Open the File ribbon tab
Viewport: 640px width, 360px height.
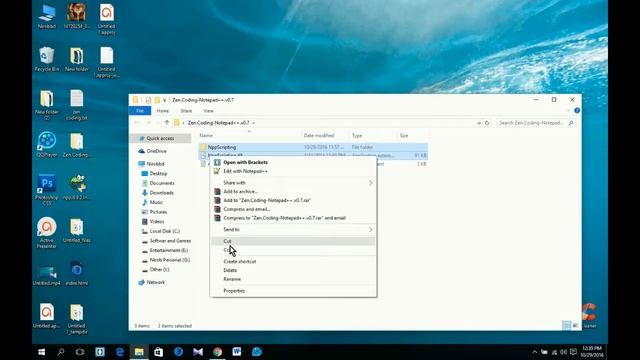pos(140,111)
